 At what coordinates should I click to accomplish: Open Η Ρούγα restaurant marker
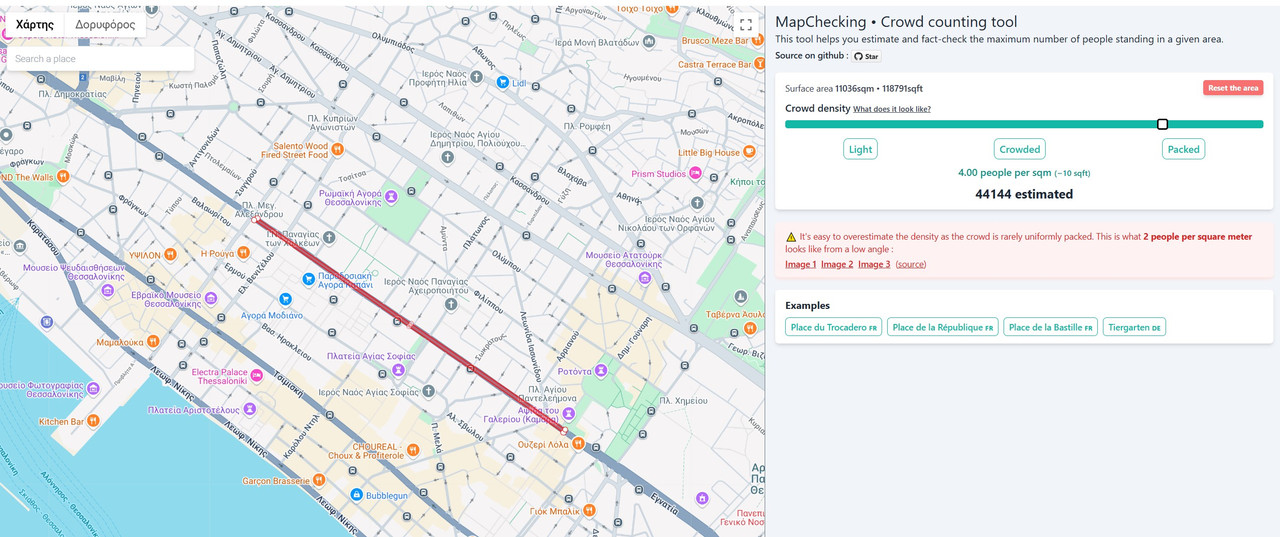pos(244,254)
